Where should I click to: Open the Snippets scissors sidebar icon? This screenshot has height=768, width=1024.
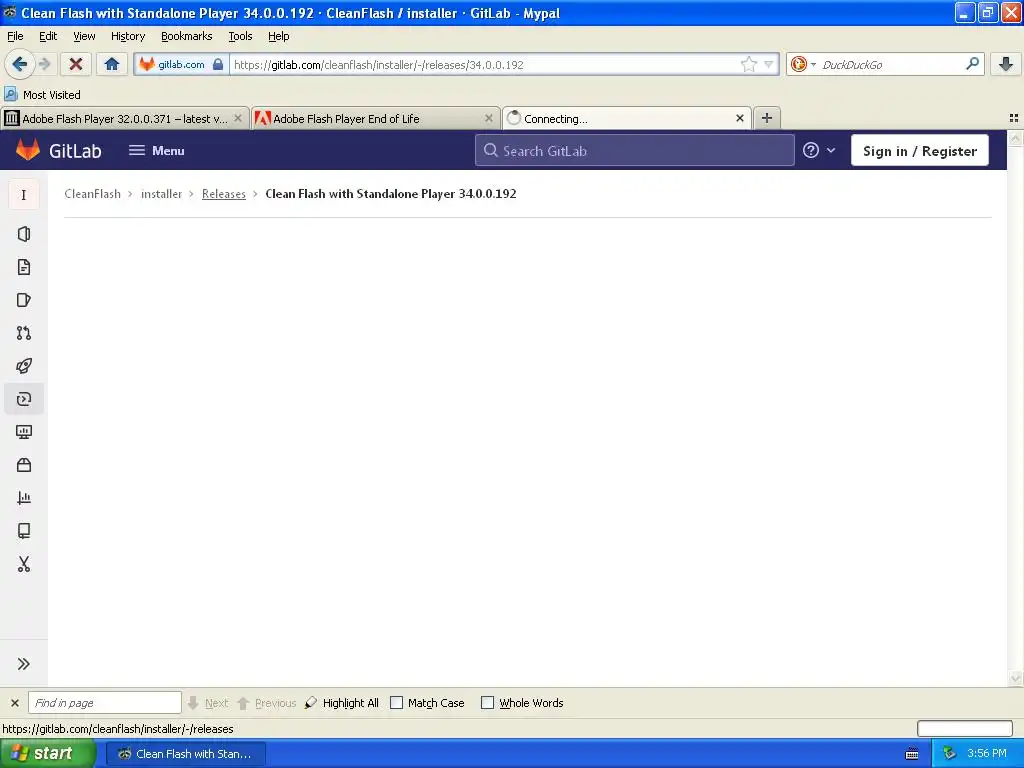pos(24,564)
